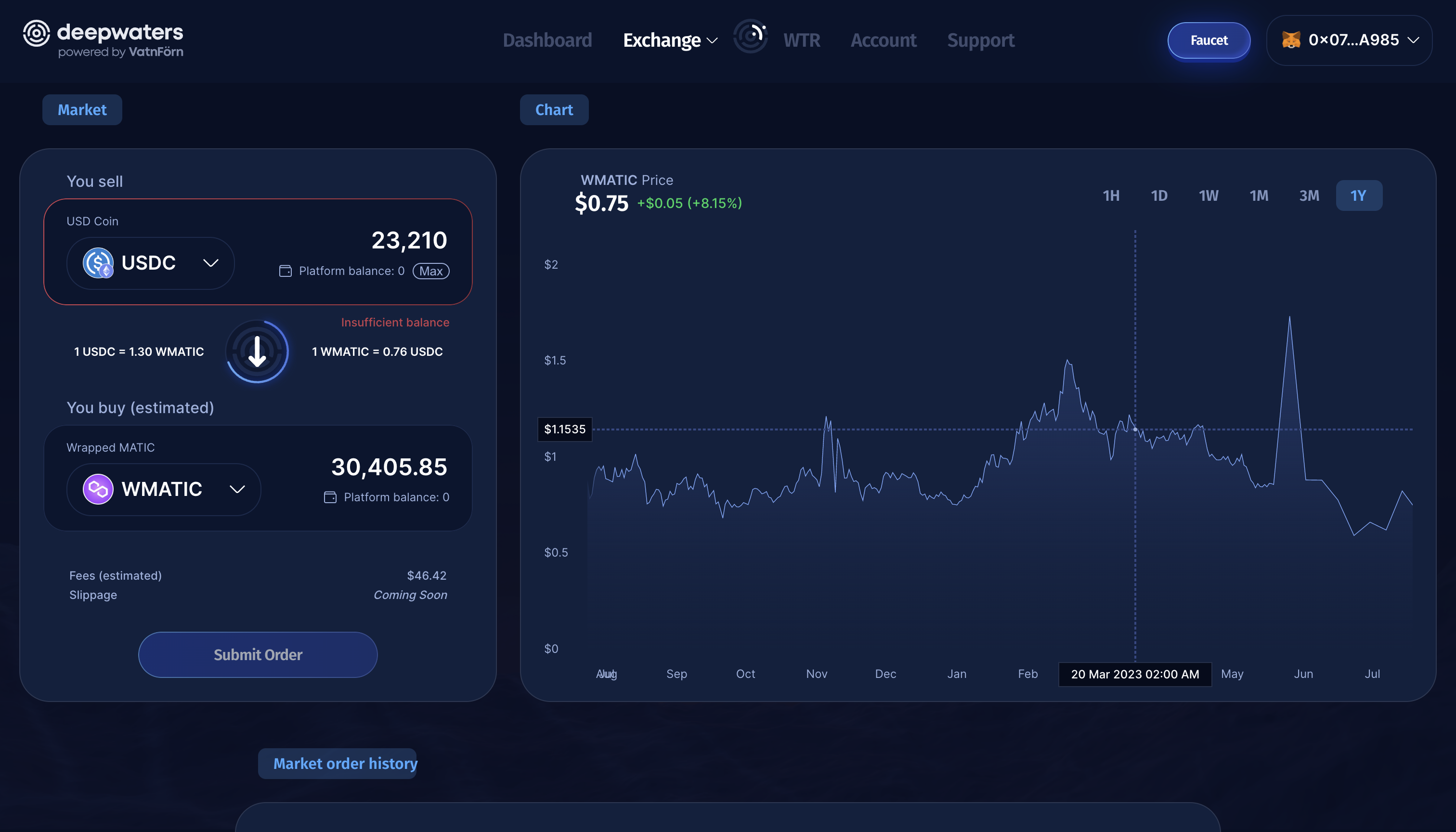This screenshot has height=832, width=1456.
Task: Click the $1.5 y-axis label
Action: pyautogui.click(x=555, y=360)
